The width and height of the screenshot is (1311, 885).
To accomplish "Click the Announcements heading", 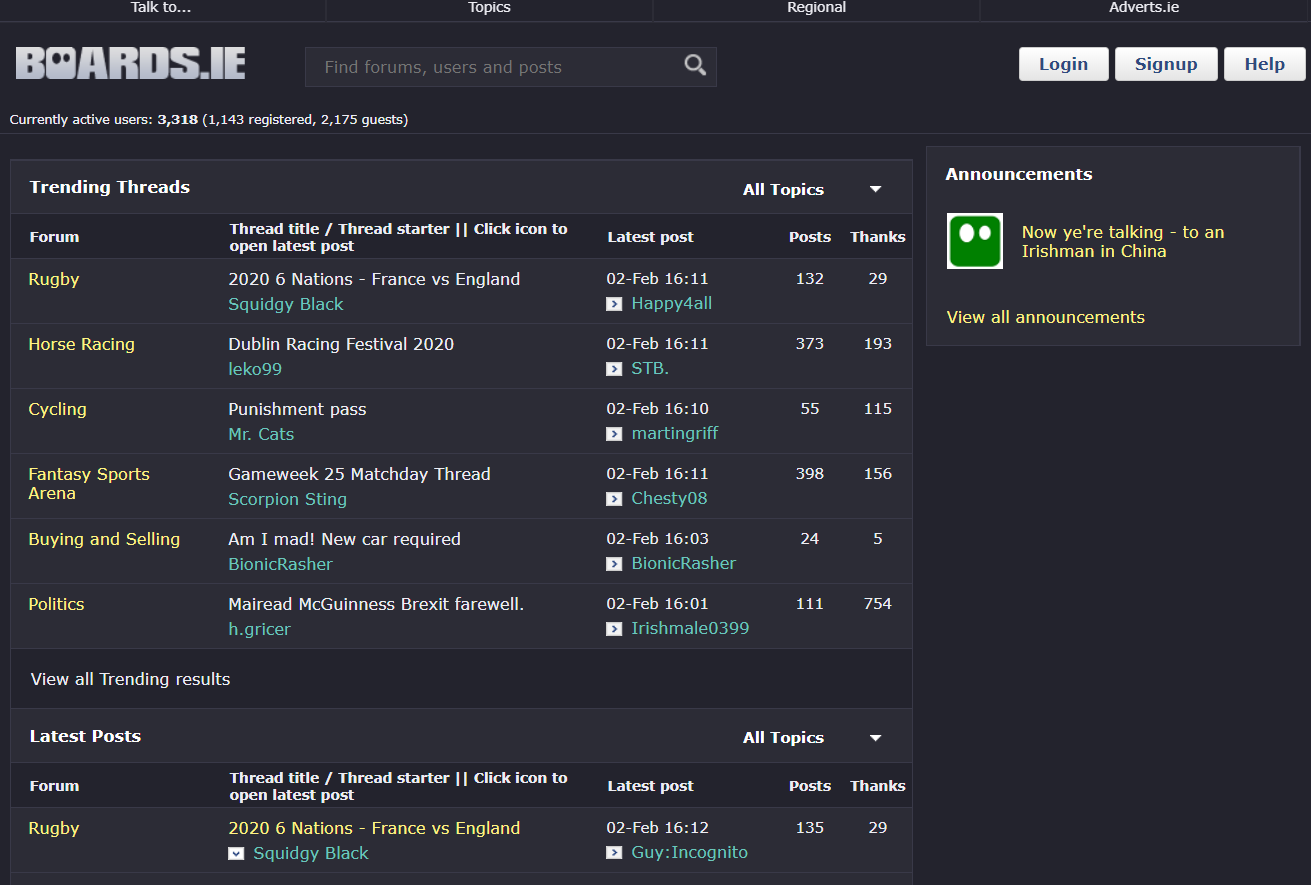I will [x=1019, y=174].
